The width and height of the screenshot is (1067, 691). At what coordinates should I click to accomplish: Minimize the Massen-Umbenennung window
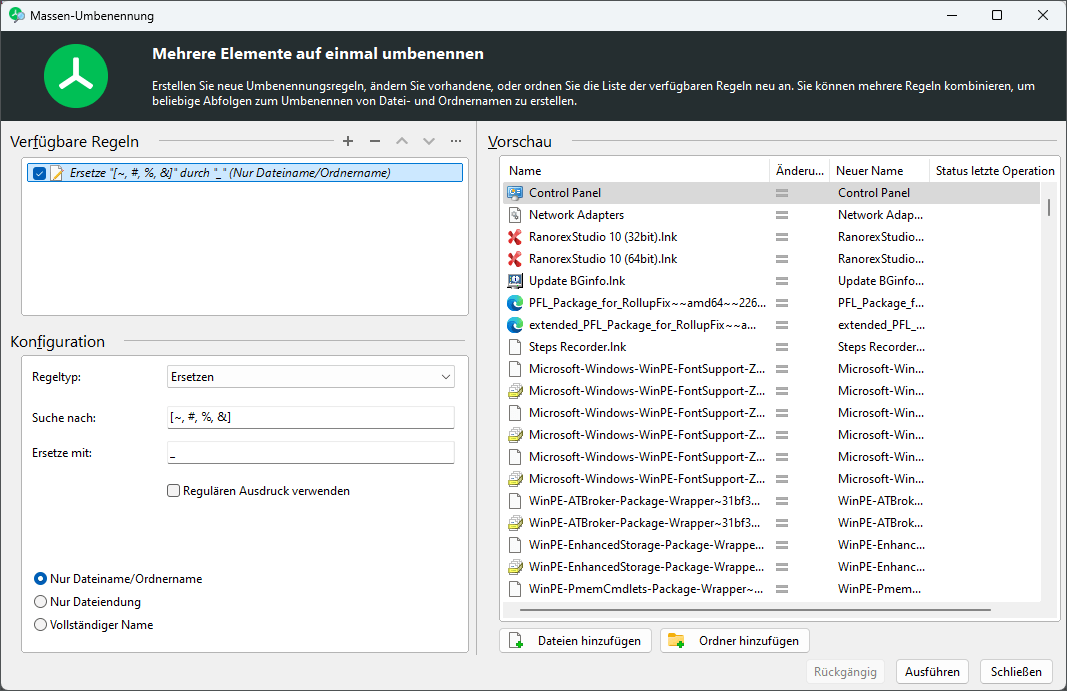coord(952,15)
